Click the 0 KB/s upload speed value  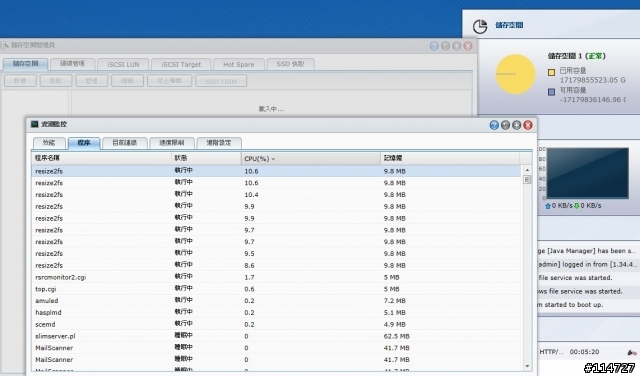tap(562, 206)
